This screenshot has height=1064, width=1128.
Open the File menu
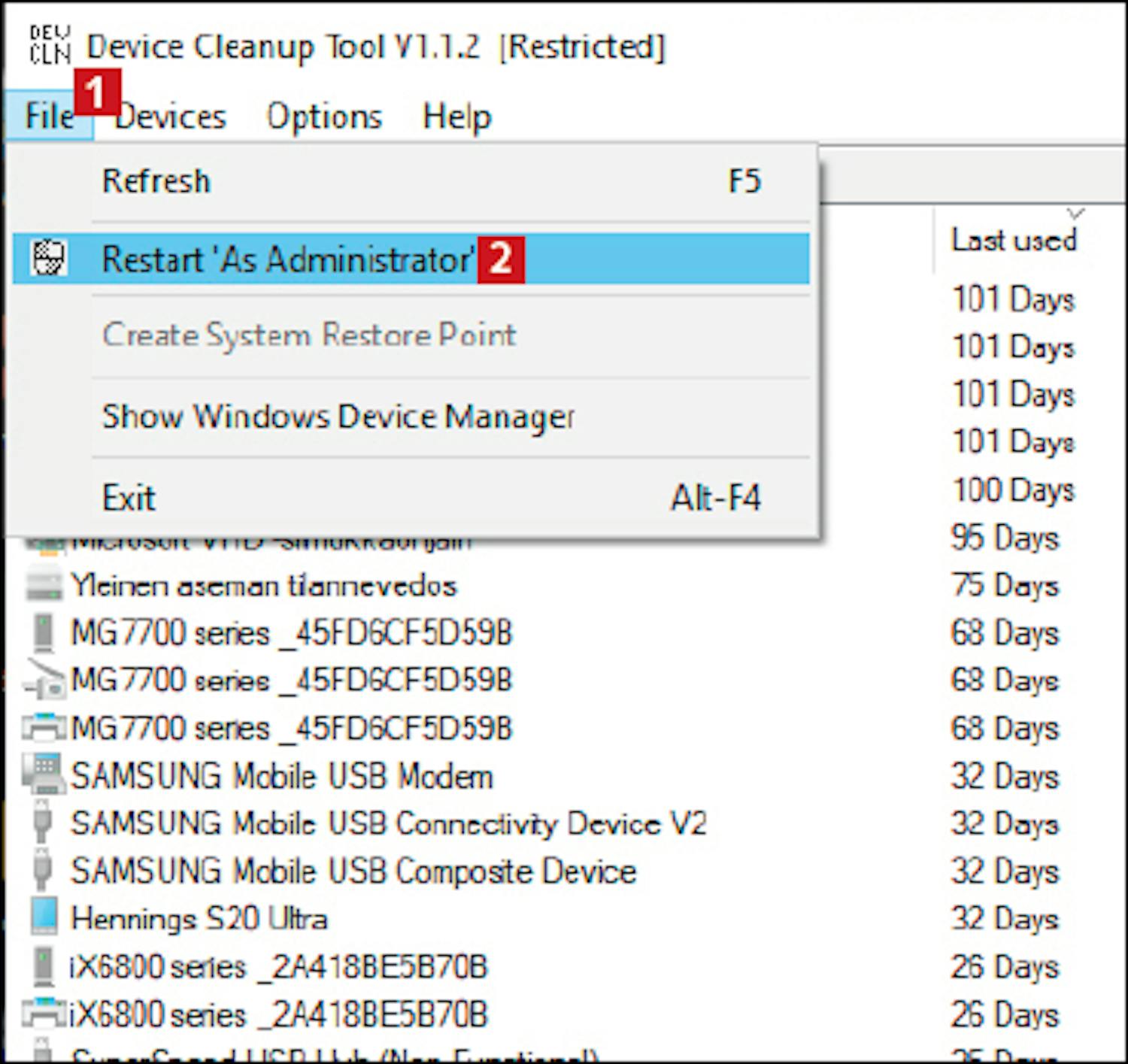point(49,117)
